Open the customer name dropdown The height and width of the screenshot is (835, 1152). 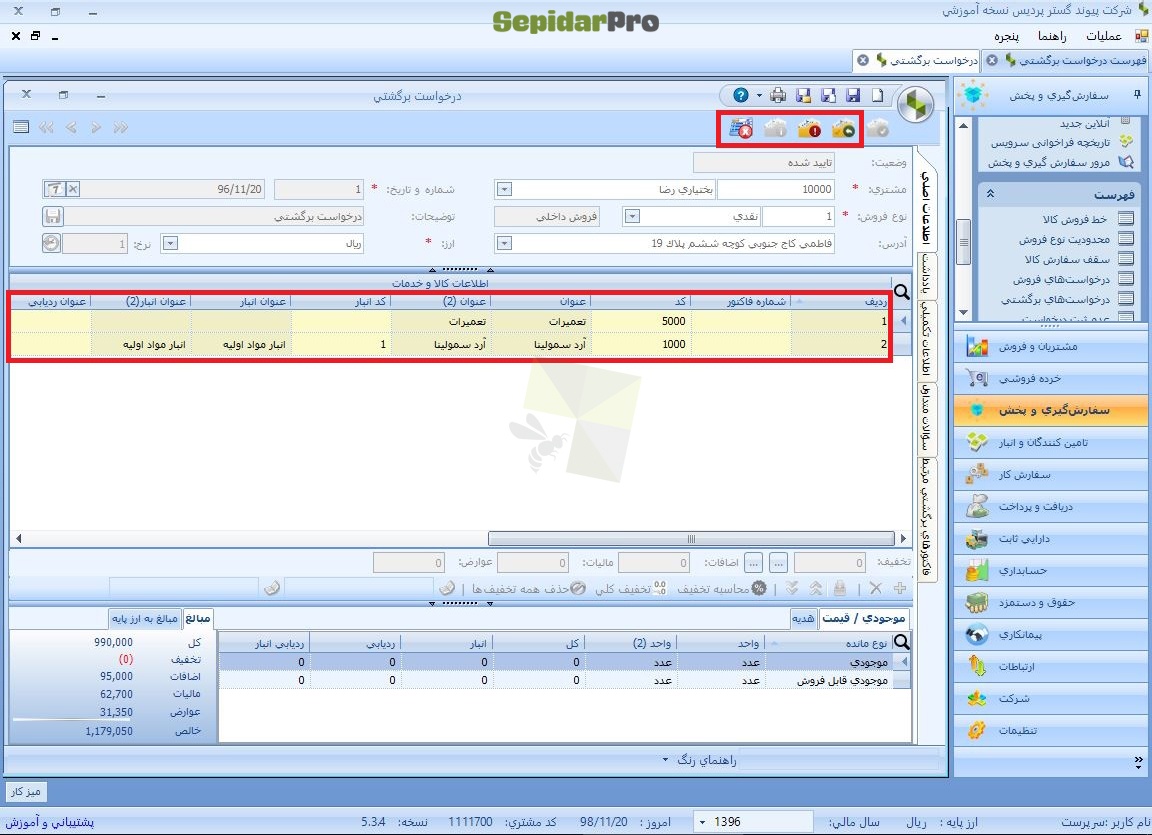[504, 189]
